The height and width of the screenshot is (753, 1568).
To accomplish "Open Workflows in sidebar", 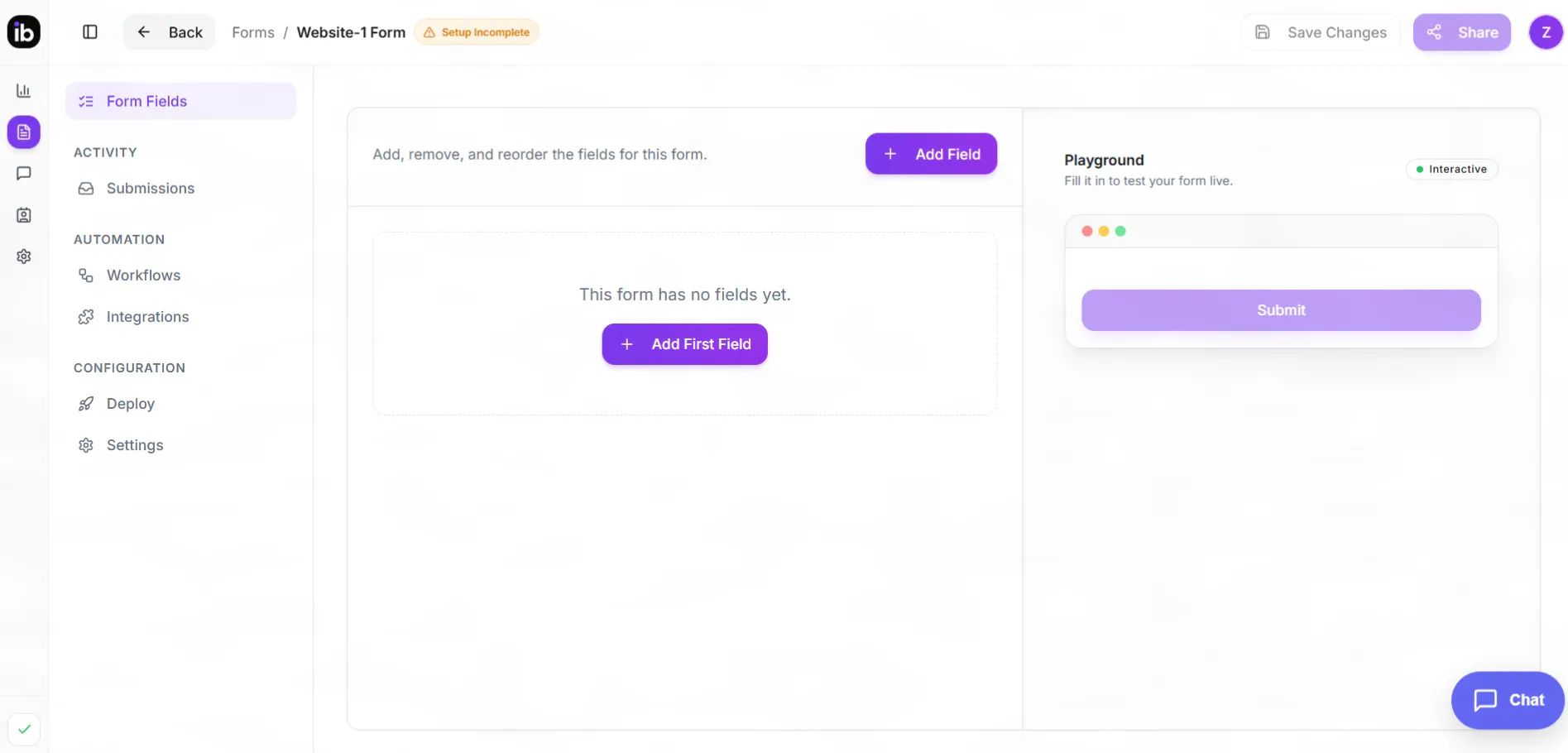I will 180,275.
